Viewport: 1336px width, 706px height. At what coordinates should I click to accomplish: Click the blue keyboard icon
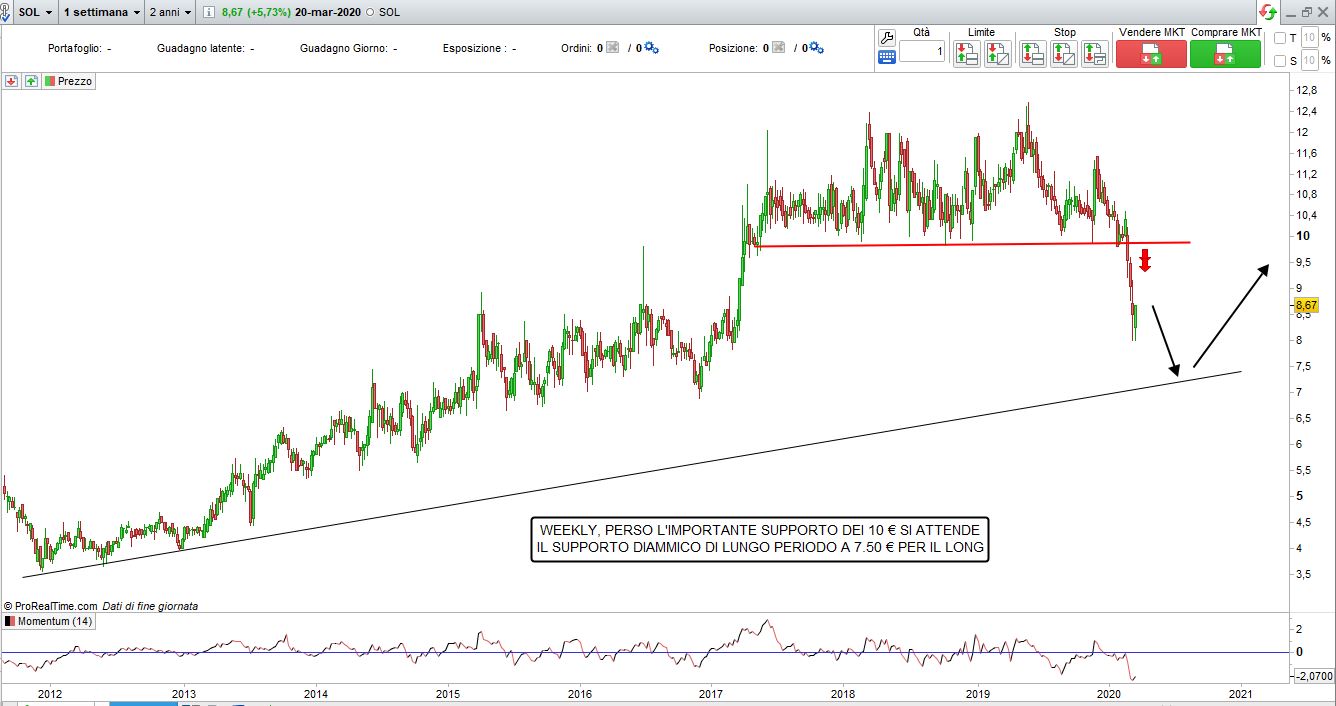click(x=886, y=57)
